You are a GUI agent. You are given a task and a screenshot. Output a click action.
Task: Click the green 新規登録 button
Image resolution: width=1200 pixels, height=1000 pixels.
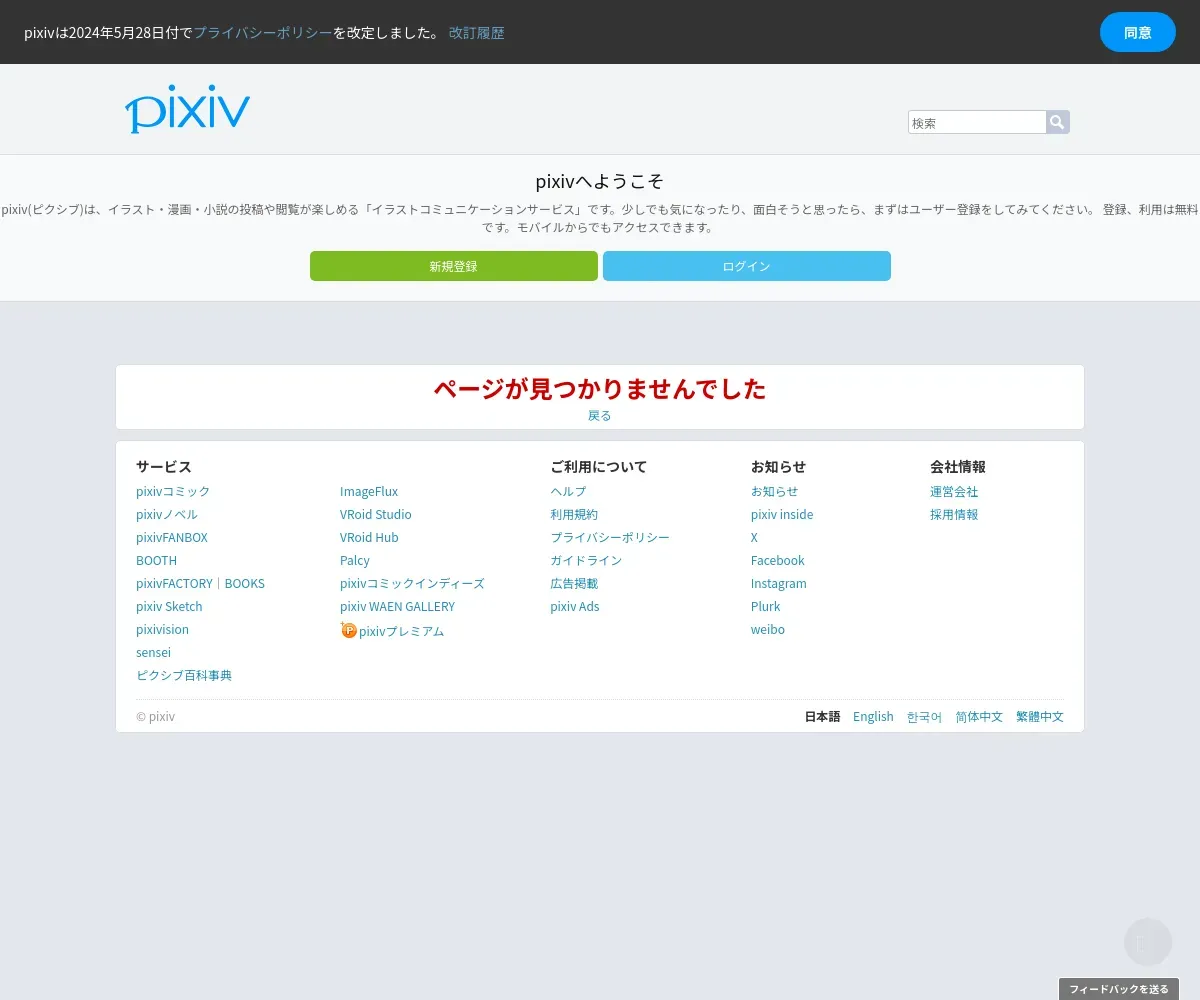click(454, 266)
